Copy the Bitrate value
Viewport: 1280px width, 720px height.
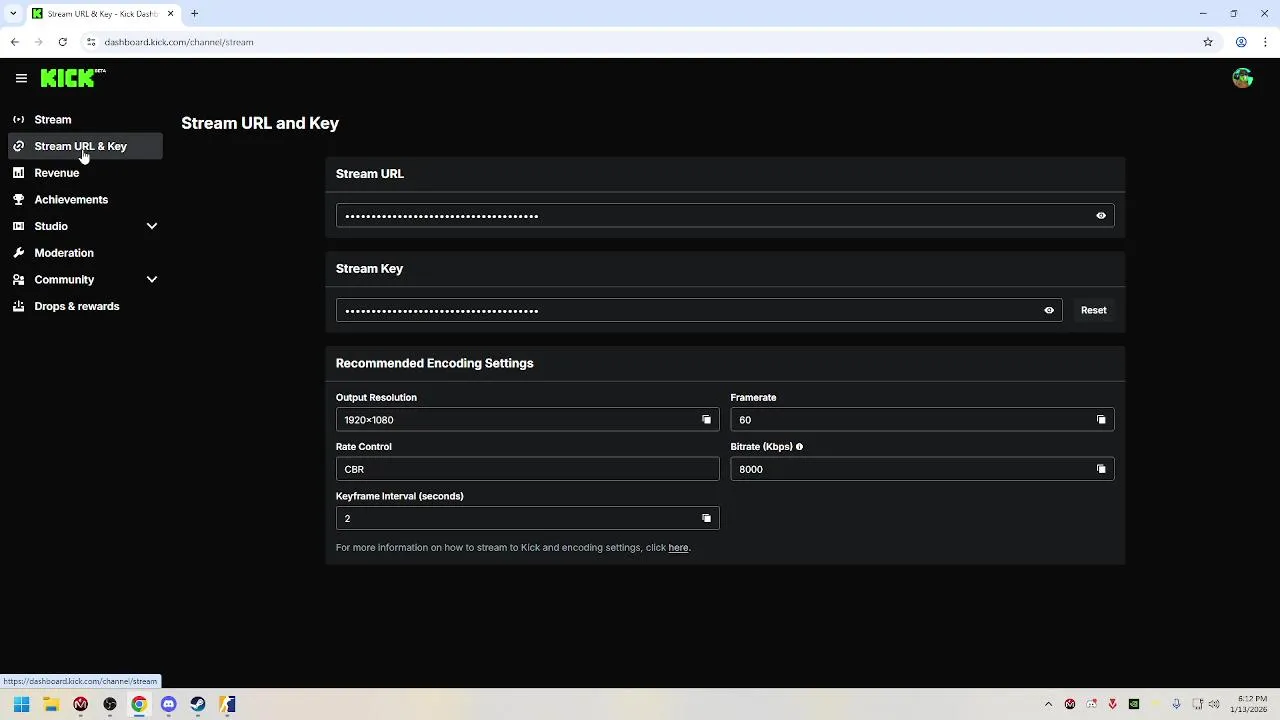[x=1101, y=469]
